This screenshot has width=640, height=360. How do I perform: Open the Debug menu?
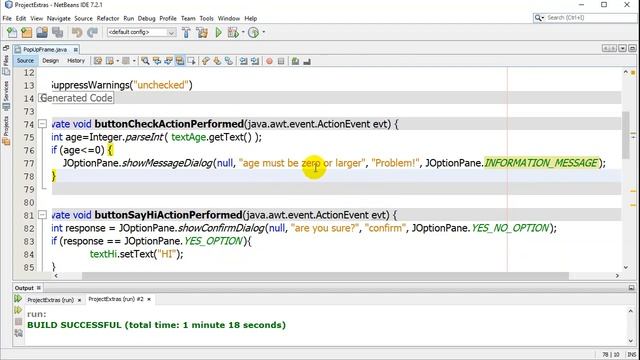coord(147,18)
